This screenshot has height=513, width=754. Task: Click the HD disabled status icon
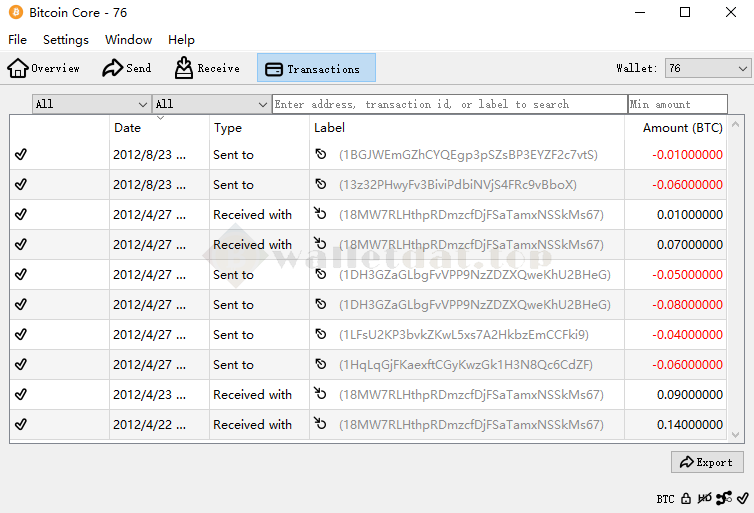[x=704, y=498]
